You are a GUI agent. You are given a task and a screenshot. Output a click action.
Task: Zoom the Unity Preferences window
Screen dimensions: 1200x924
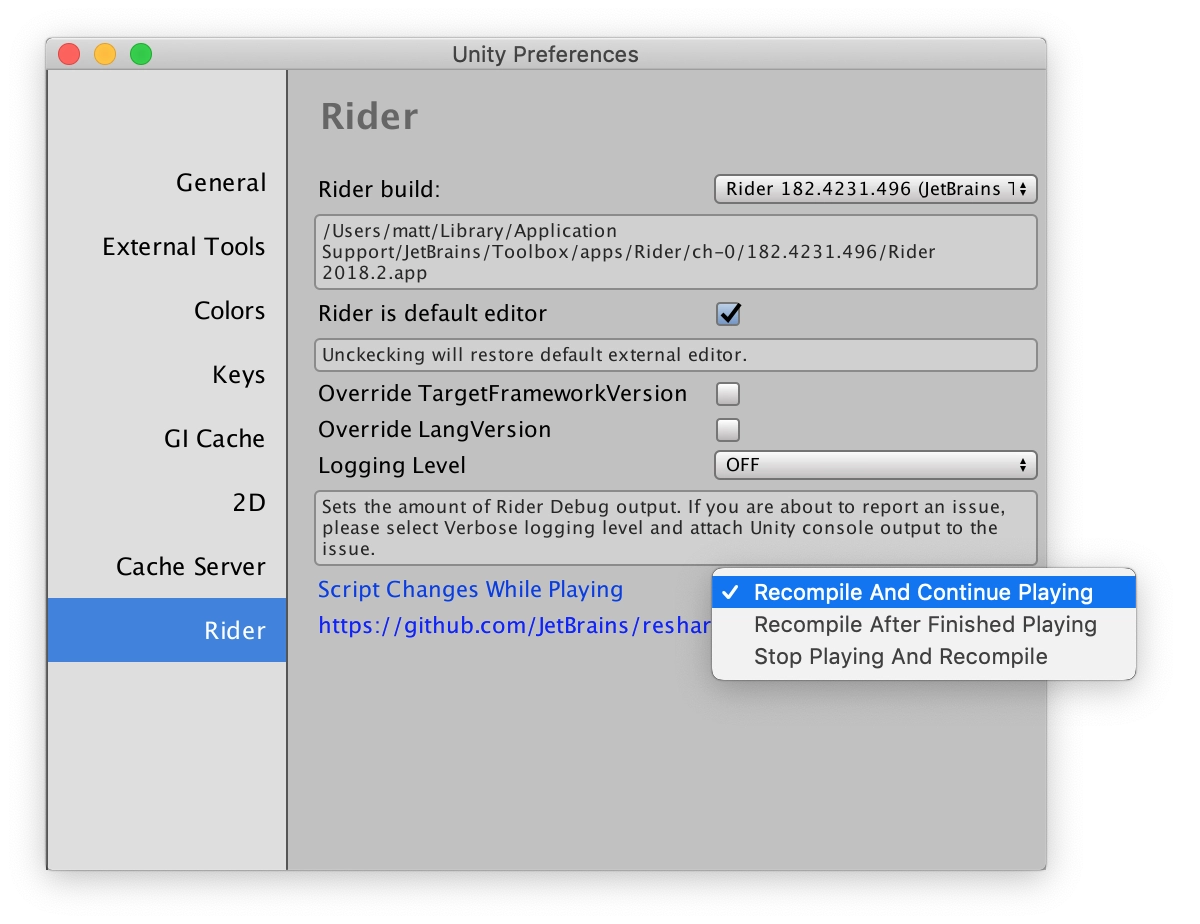coord(141,54)
